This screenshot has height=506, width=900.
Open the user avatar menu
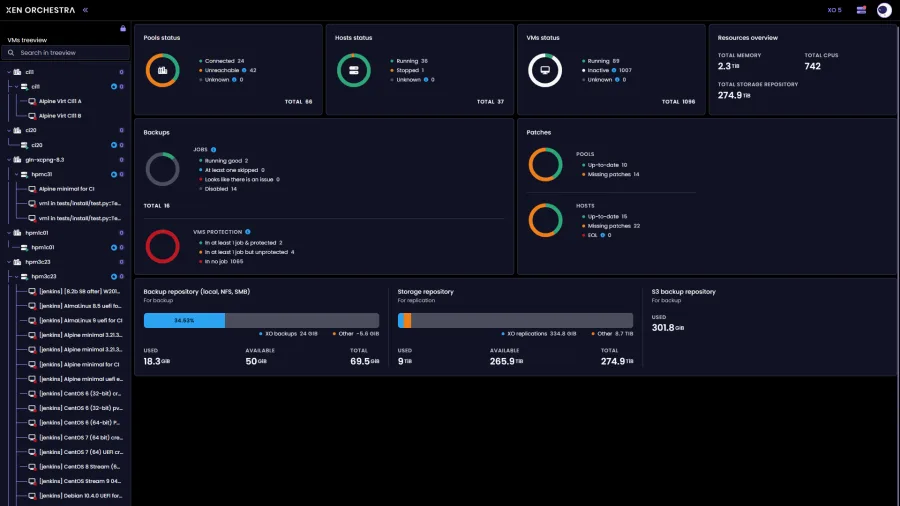coord(884,10)
